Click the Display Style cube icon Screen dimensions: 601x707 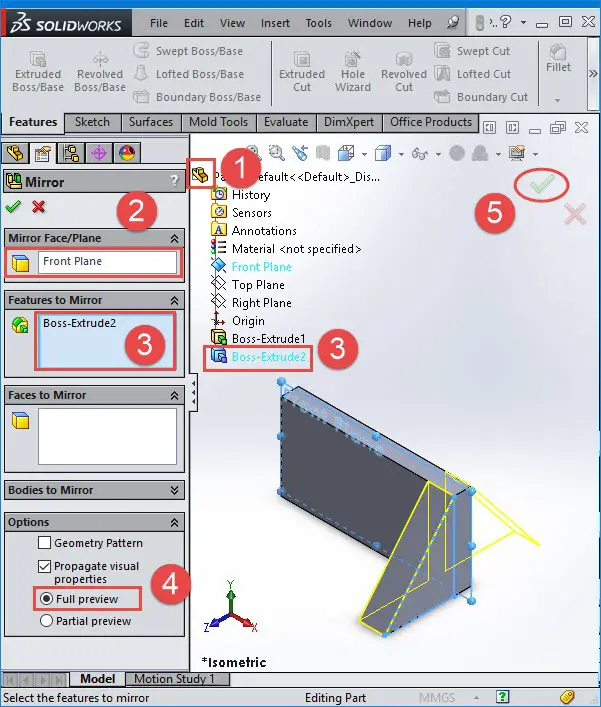(x=383, y=153)
